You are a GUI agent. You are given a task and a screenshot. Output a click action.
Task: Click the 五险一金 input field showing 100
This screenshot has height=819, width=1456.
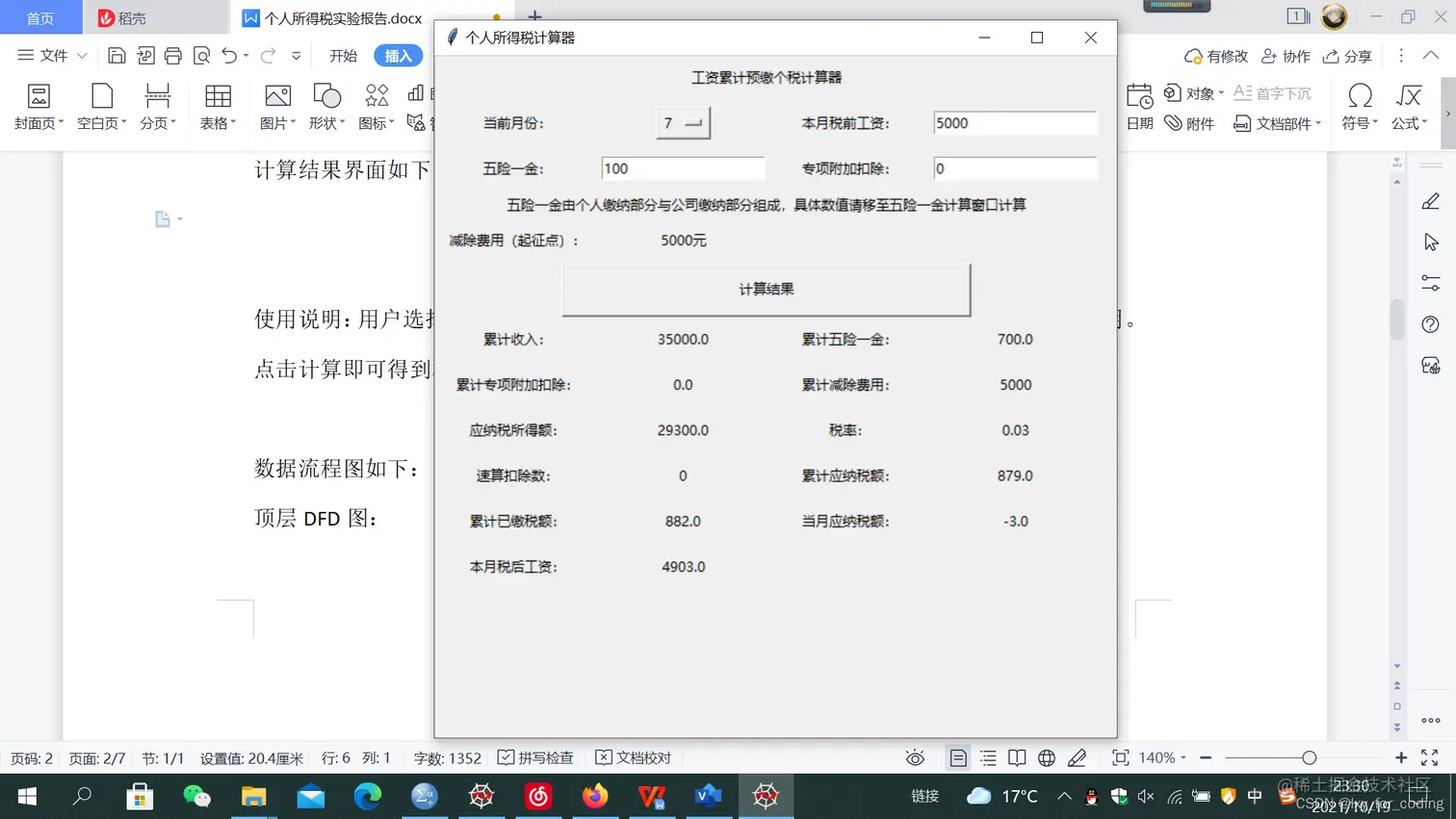pyautogui.click(x=684, y=167)
